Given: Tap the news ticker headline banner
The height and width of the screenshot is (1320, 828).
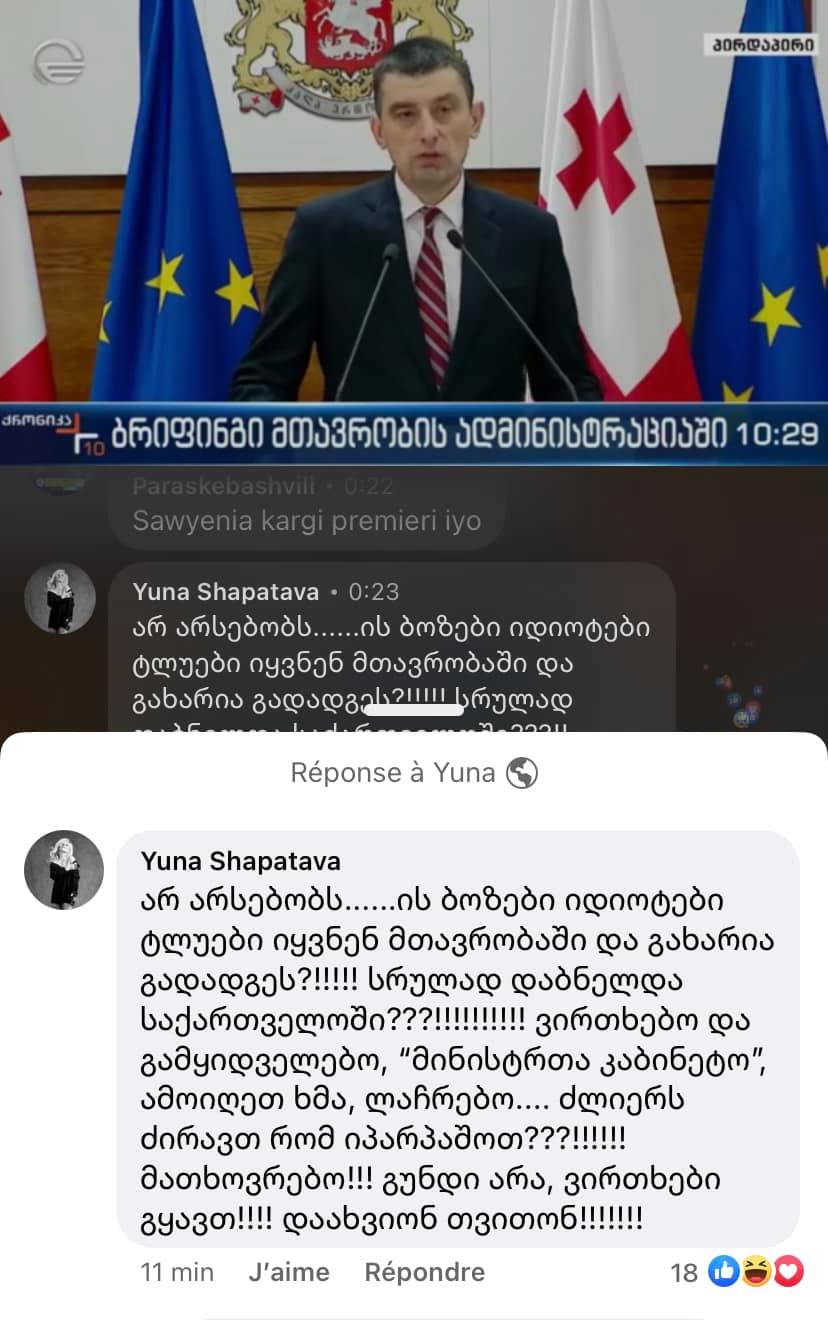Looking at the screenshot, I should point(414,433).
